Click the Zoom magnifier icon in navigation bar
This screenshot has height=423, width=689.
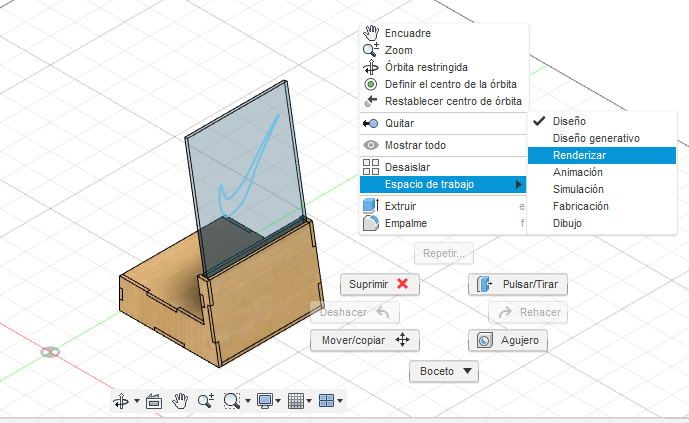(206, 401)
